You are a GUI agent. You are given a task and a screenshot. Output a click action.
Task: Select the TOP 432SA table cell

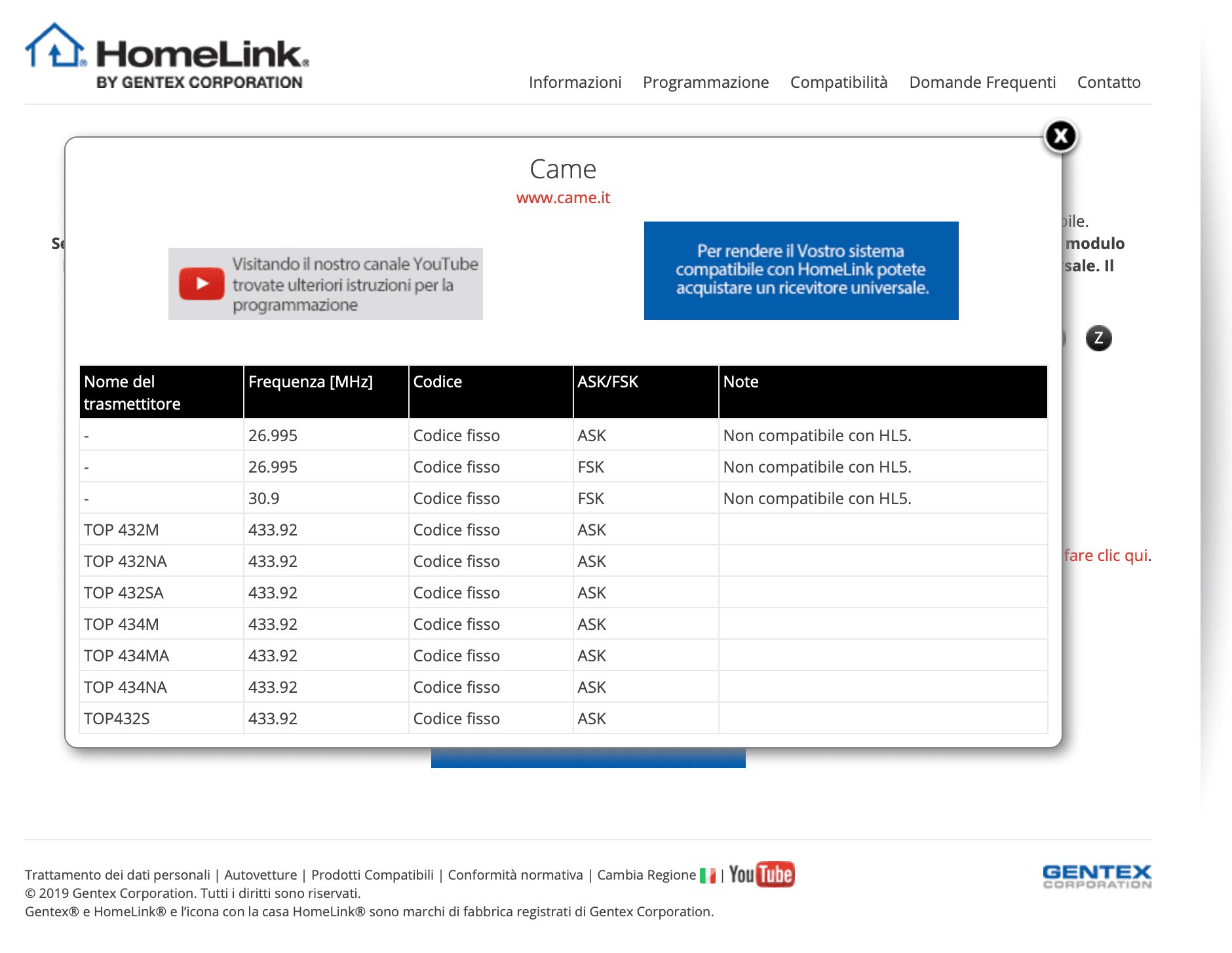[x=161, y=593]
